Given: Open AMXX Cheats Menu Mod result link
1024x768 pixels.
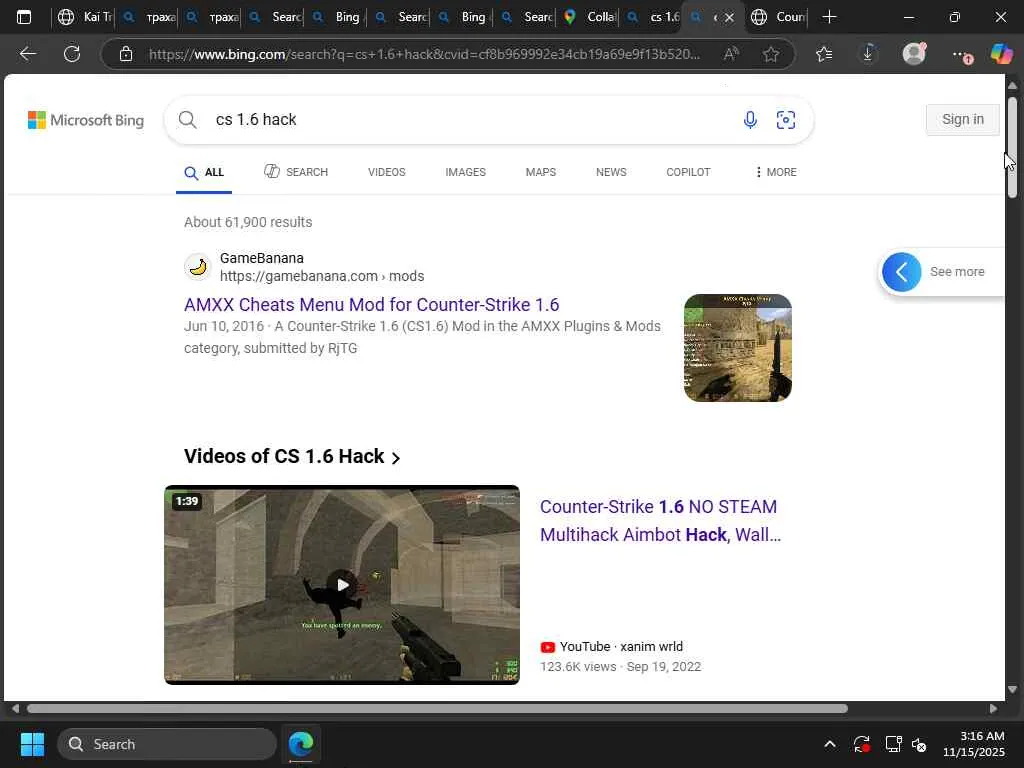Looking at the screenshot, I should pyautogui.click(x=372, y=304).
